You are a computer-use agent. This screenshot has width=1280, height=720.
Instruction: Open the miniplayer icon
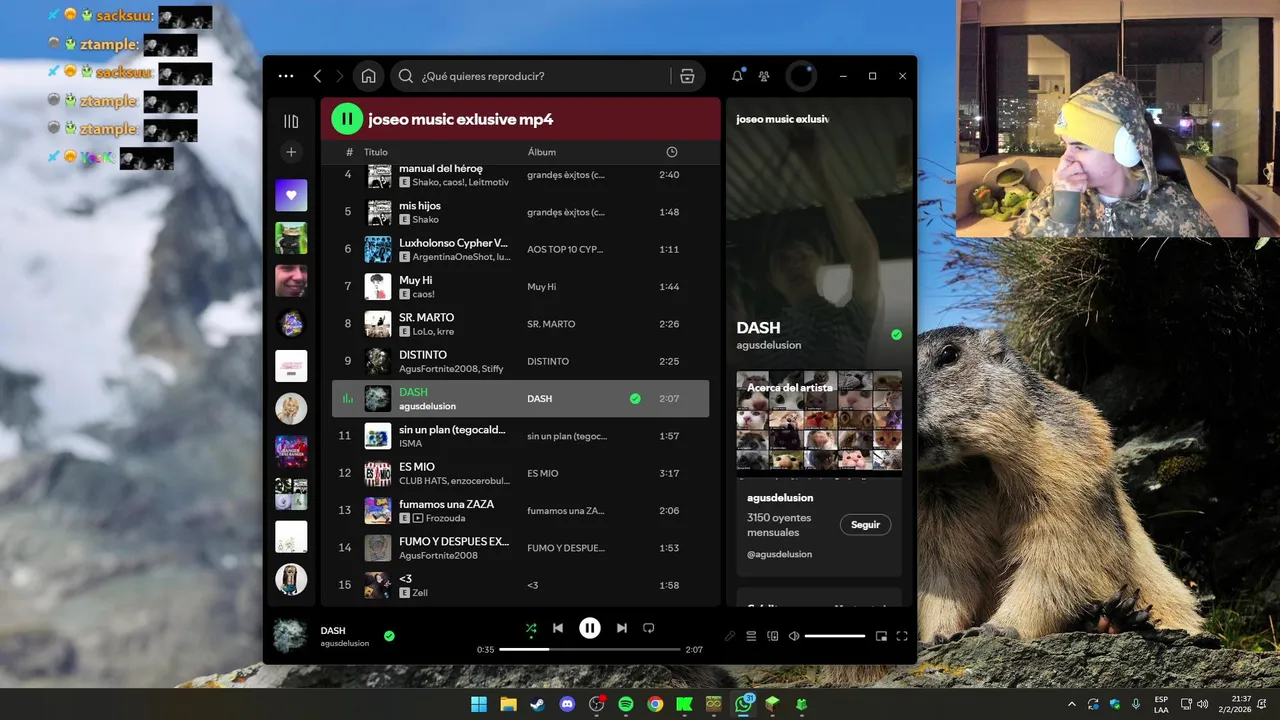click(881, 636)
